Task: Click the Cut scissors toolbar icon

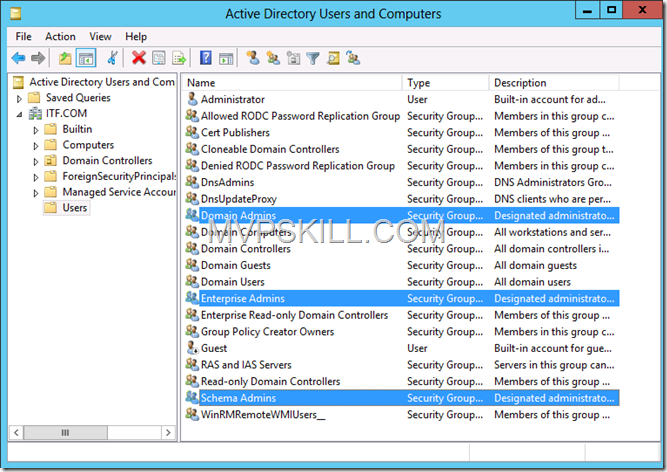Action: click(x=113, y=58)
